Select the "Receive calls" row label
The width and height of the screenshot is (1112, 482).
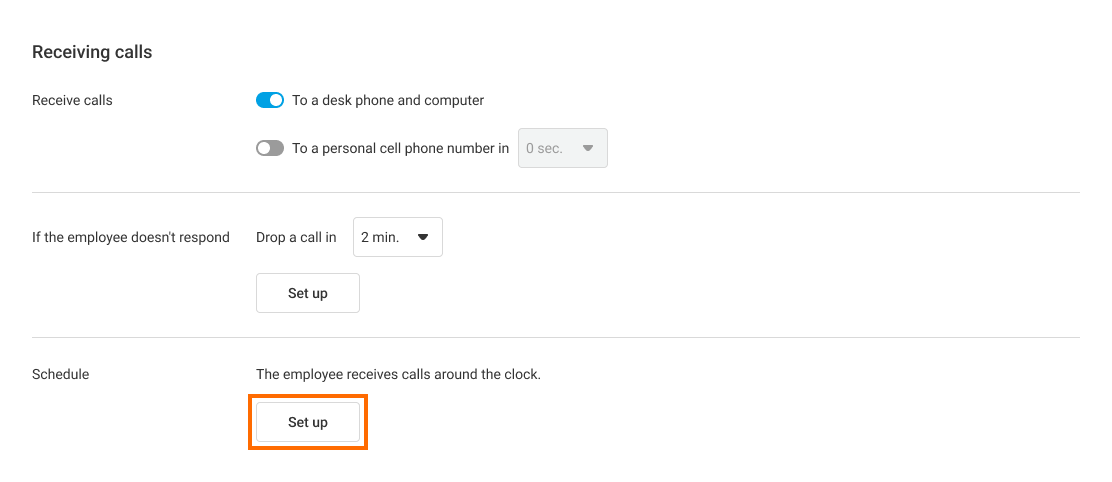(72, 100)
